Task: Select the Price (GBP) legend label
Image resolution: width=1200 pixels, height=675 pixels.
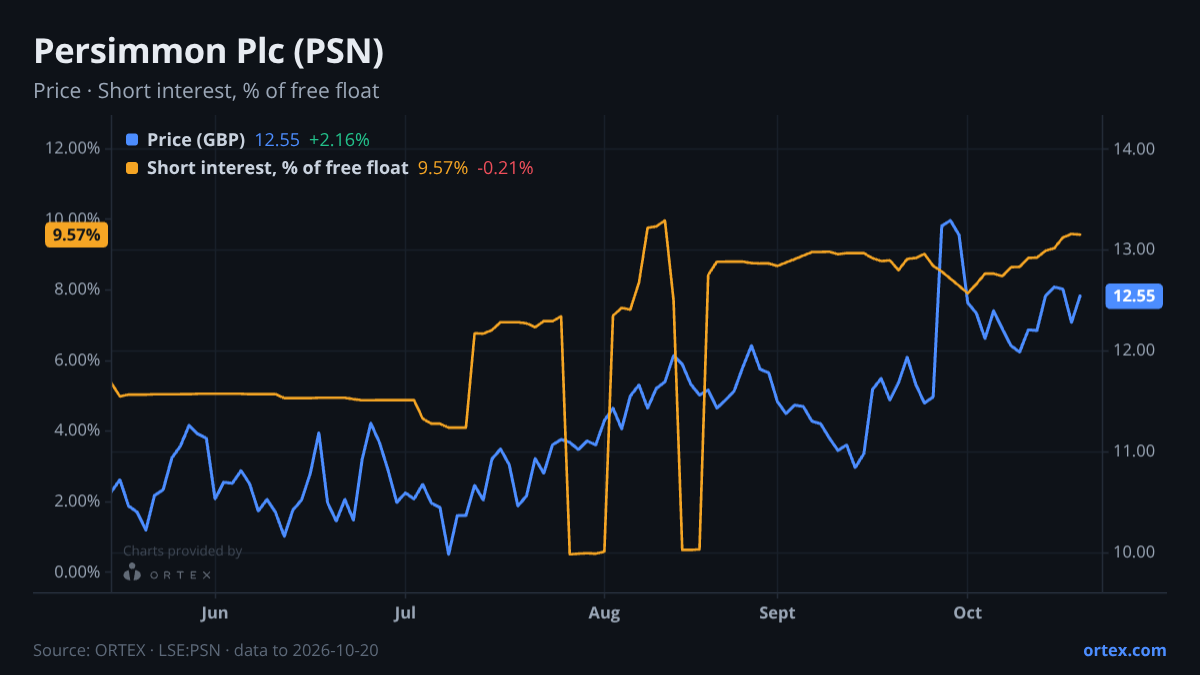Action: click(x=196, y=140)
